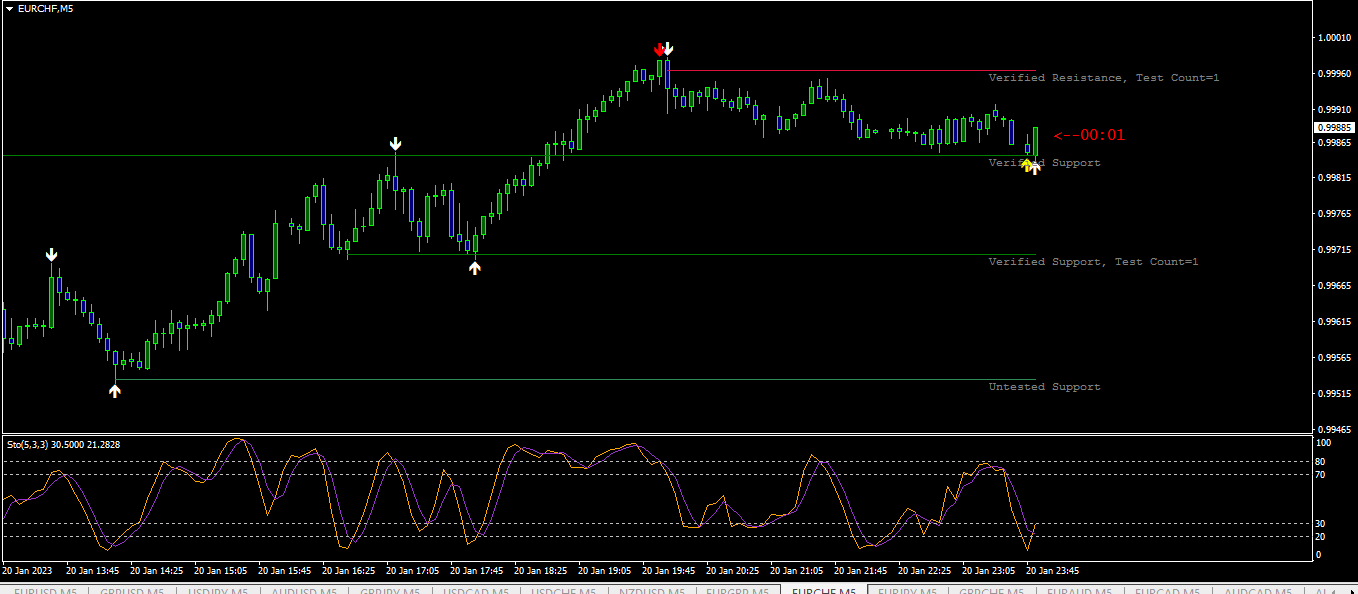Select the 'Verified Support, Test Count=1' label

1093,262
